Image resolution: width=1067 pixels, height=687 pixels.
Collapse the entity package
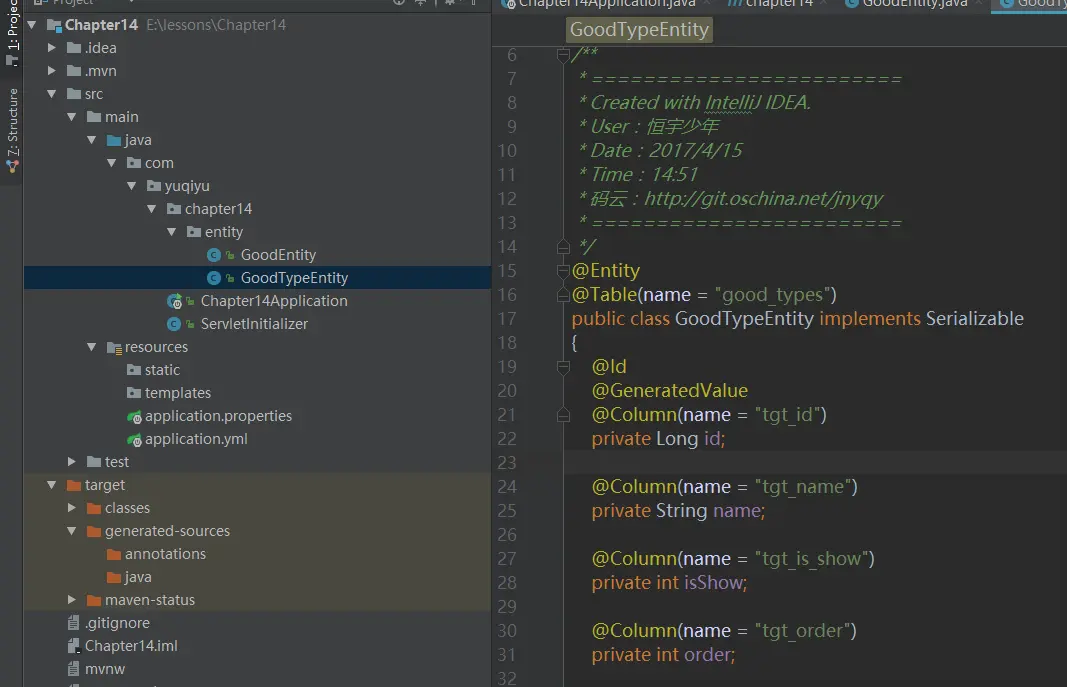pyautogui.click(x=171, y=232)
